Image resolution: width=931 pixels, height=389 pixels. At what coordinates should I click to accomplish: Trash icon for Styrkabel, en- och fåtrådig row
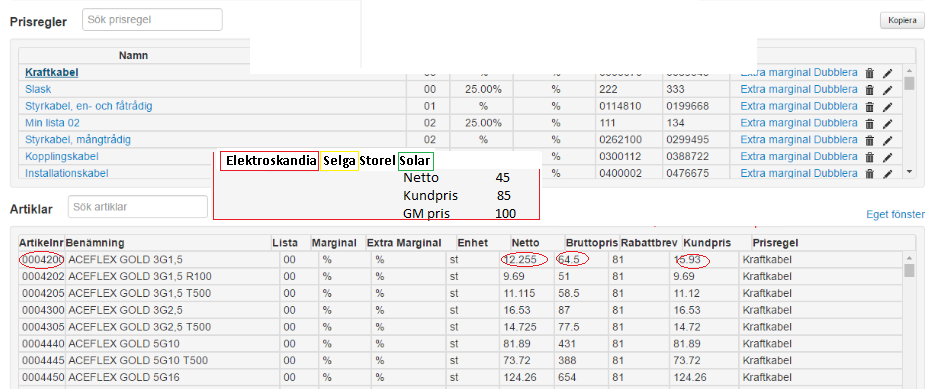[x=869, y=106]
